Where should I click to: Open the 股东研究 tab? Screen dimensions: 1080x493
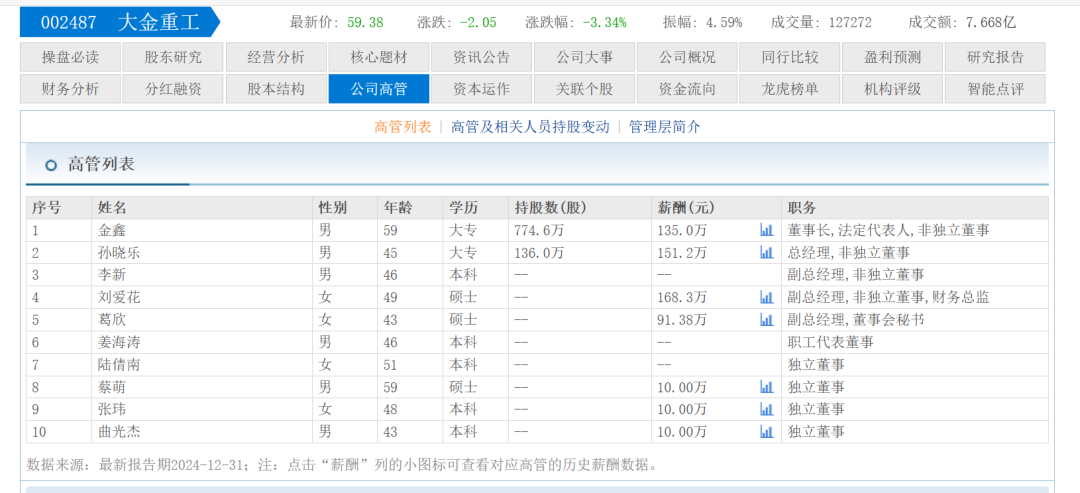click(x=173, y=57)
